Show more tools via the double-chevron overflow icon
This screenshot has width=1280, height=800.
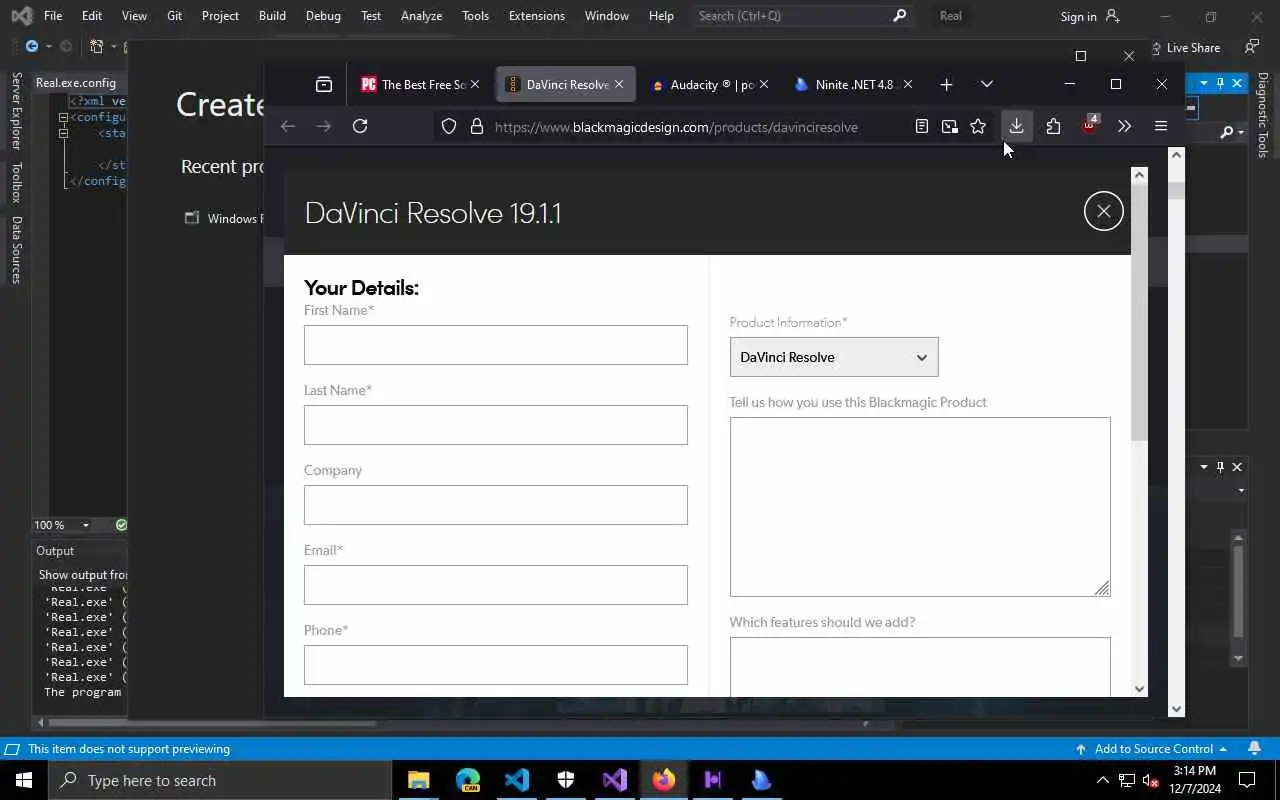[x=1125, y=126]
